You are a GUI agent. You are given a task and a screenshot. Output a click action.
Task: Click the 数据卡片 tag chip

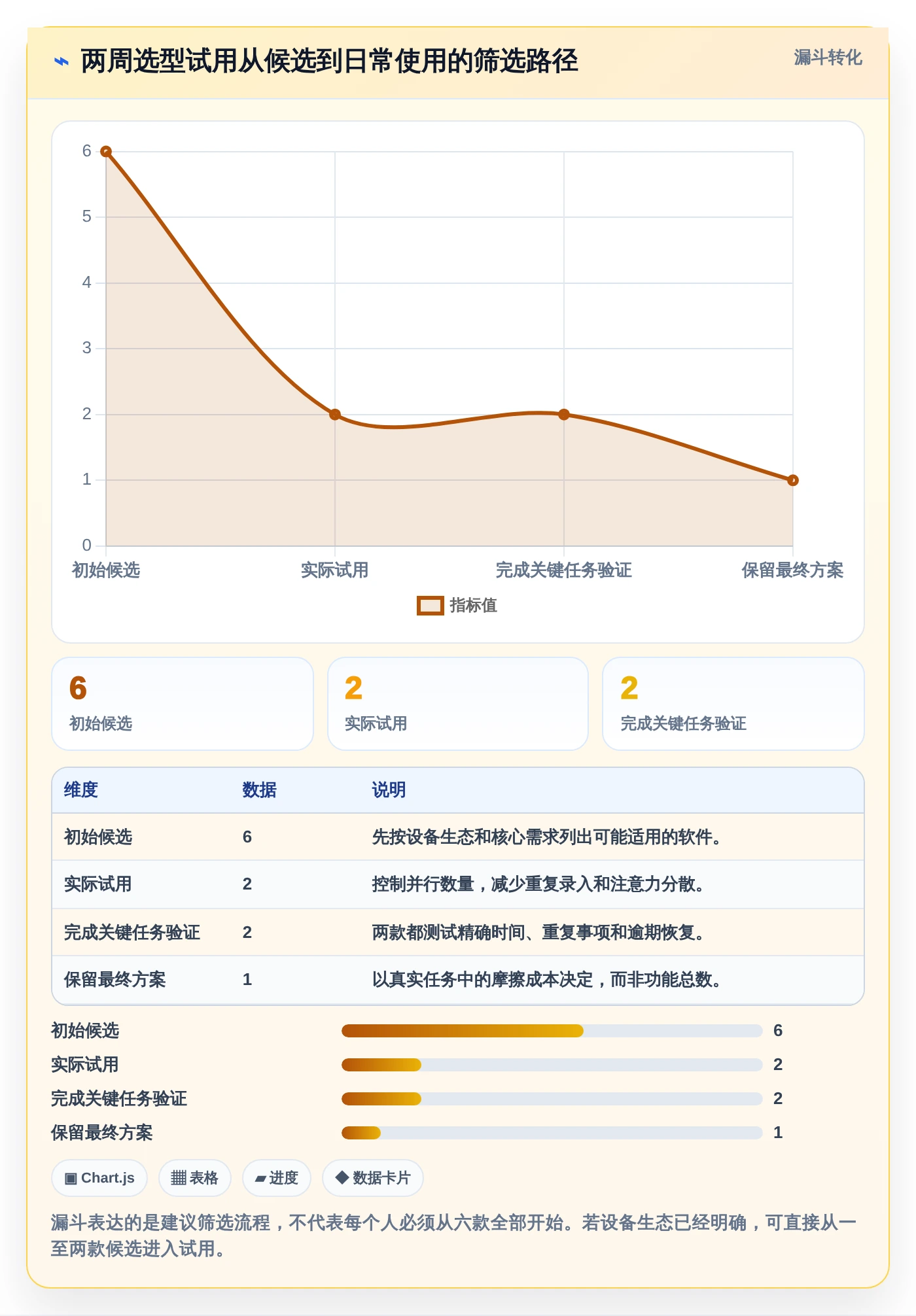pos(373,1178)
